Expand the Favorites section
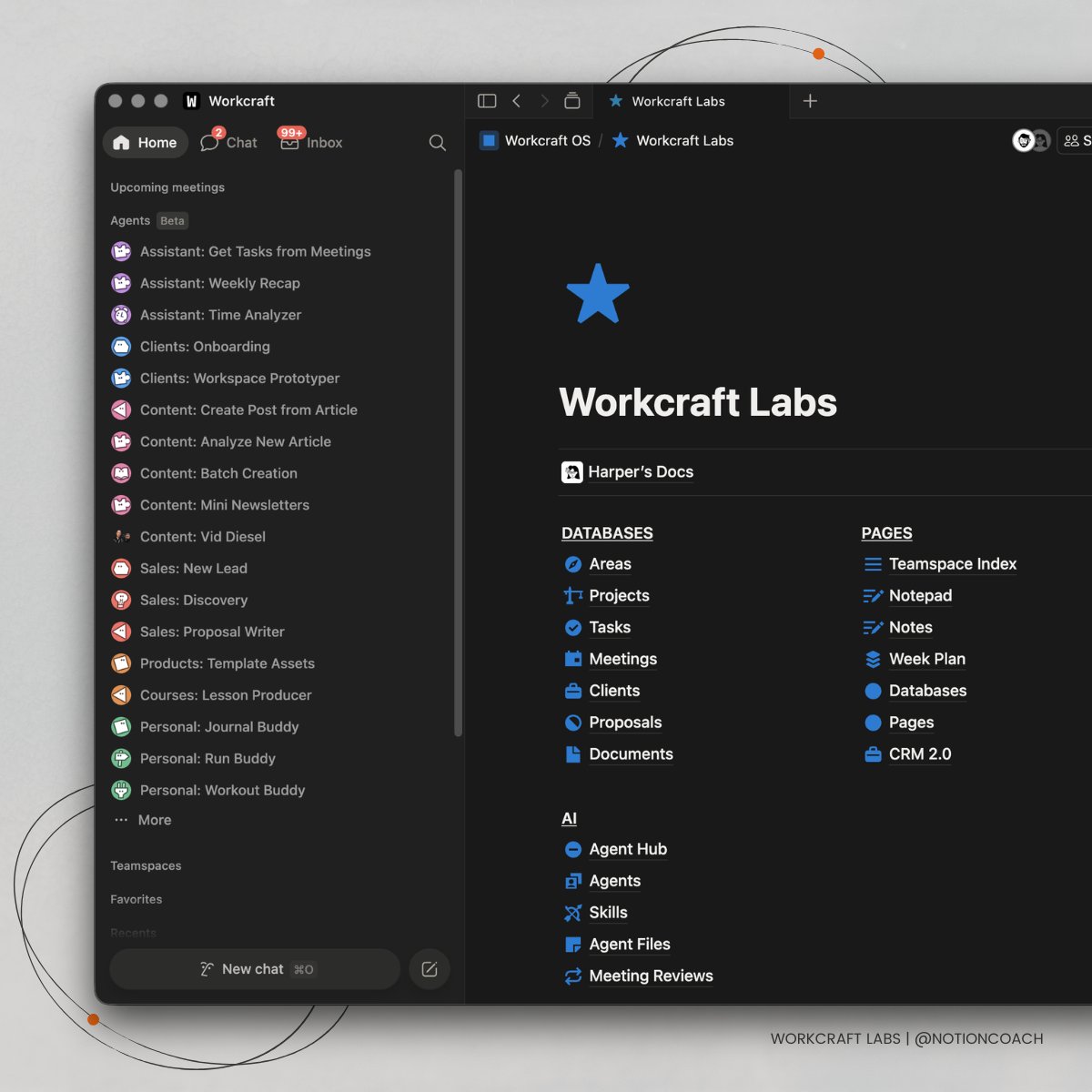 point(136,899)
